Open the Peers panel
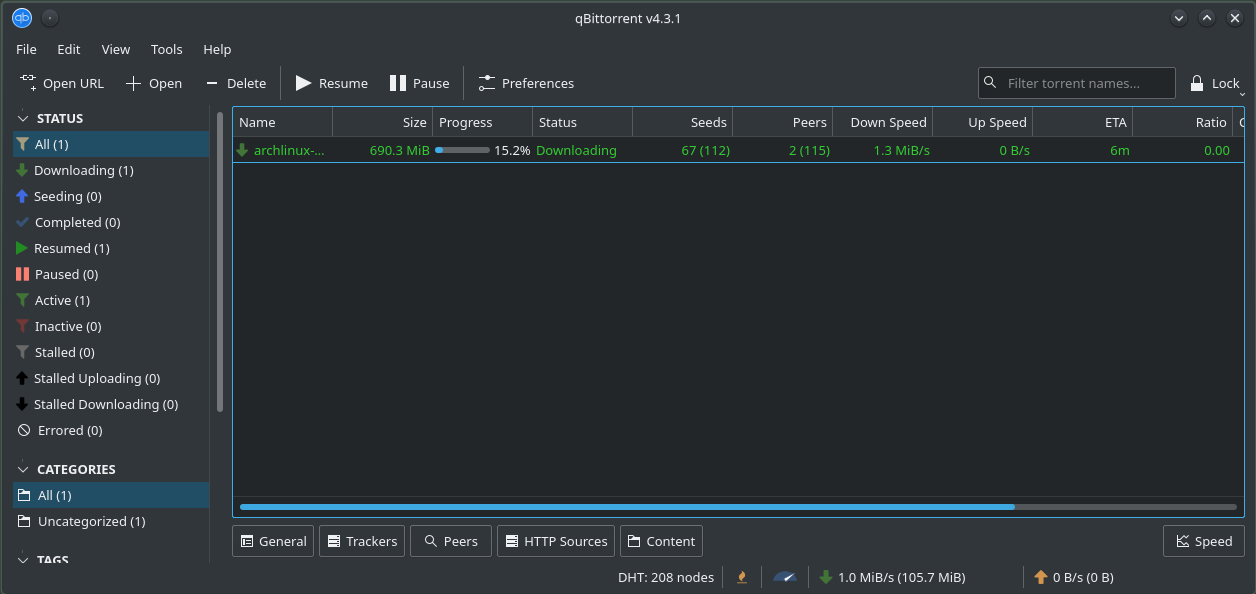The height and width of the screenshot is (594, 1256). pos(450,541)
